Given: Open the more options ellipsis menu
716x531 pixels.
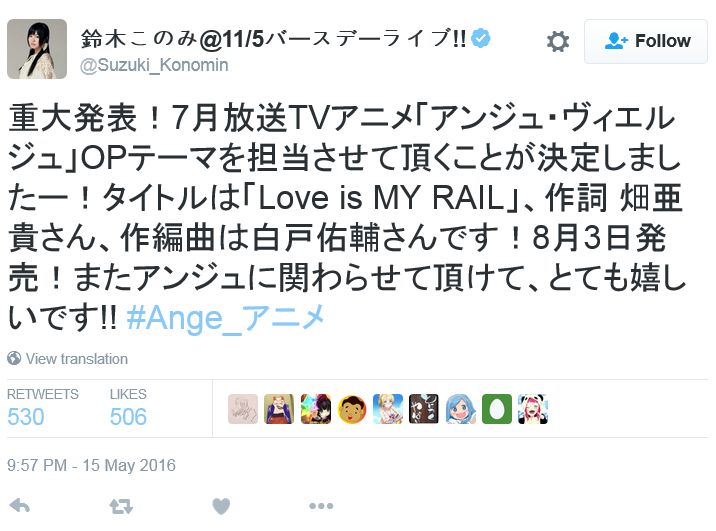Looking at the screenshot, I should pos(321,506).
